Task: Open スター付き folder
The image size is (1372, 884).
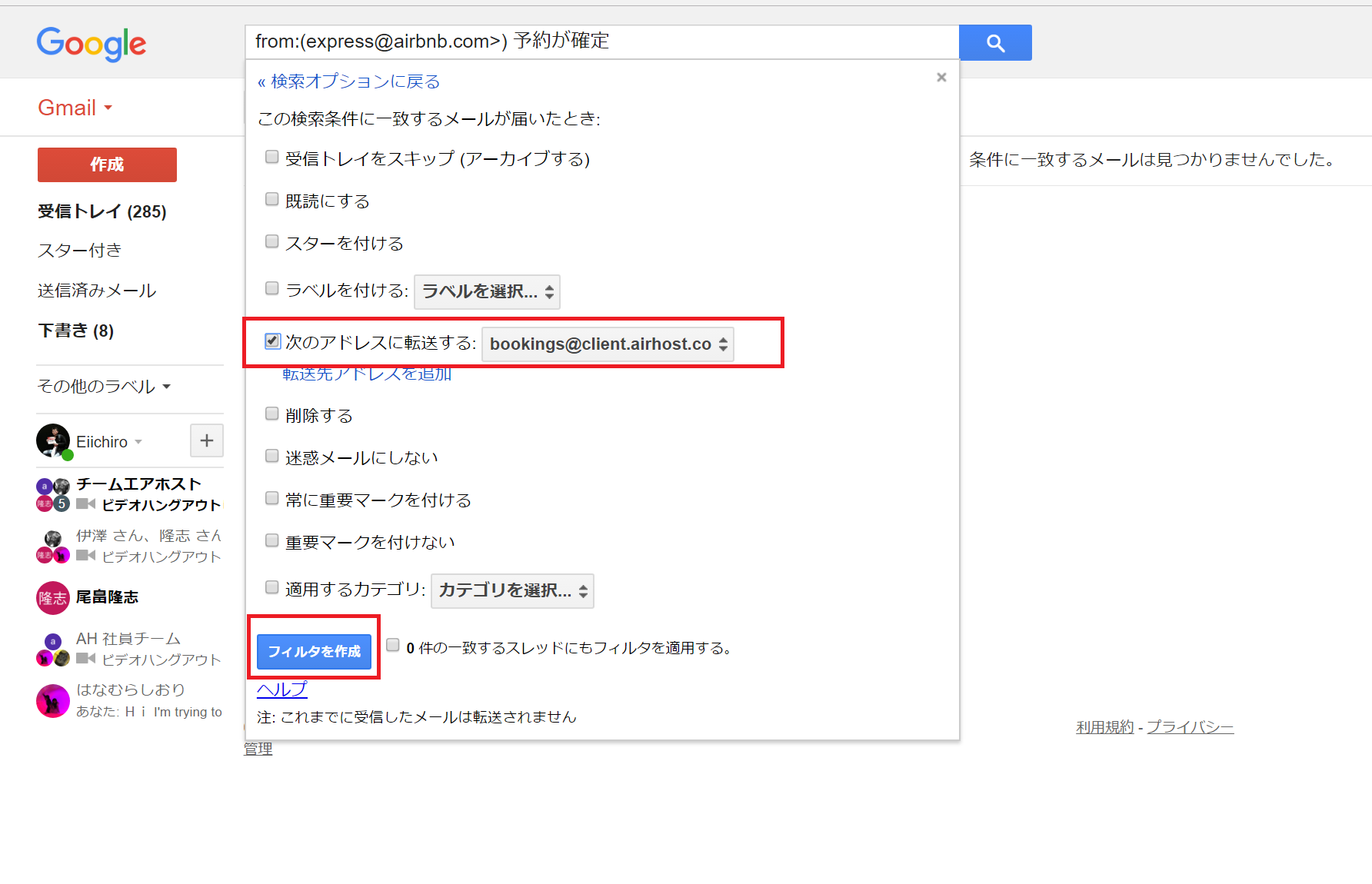Action: [x=80, y=250]
